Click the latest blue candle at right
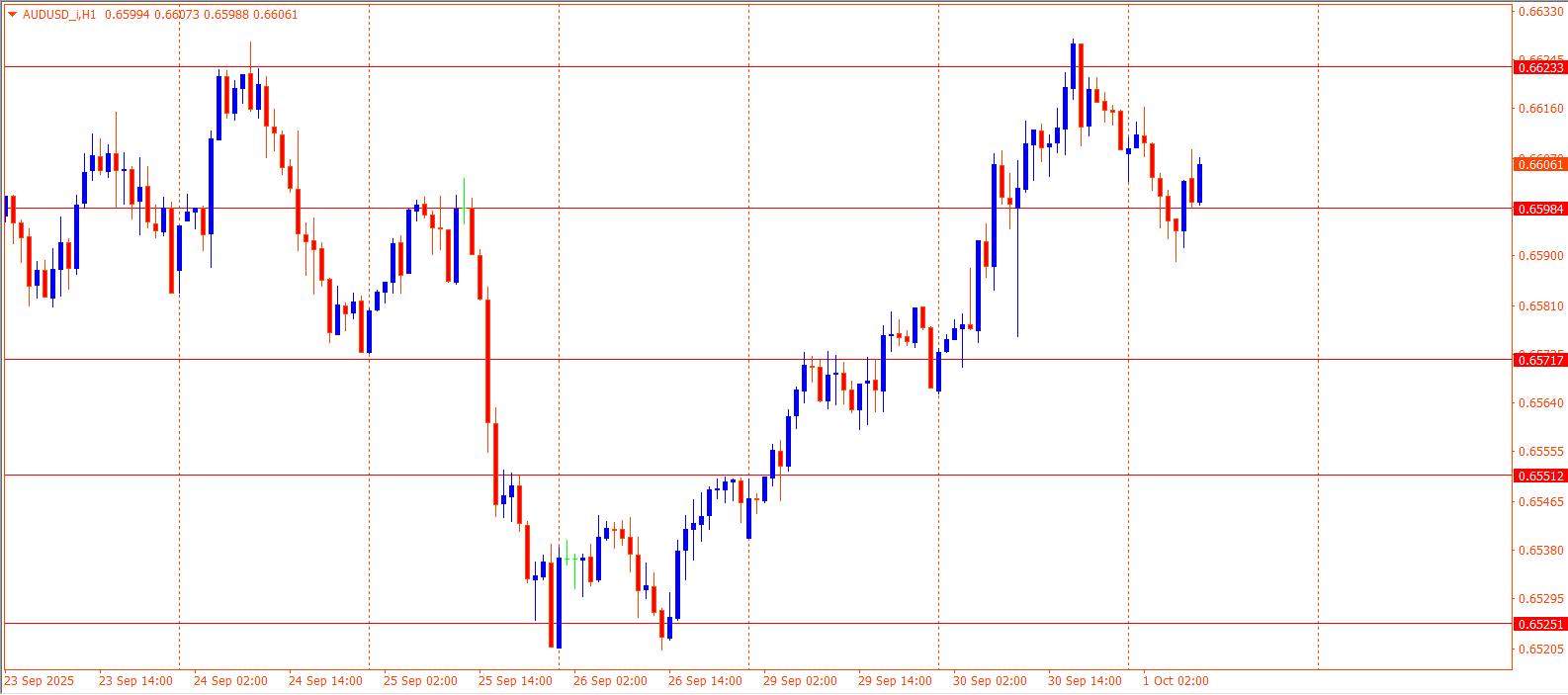This screenshot has width=1568, height=695. click(1199, 184)
